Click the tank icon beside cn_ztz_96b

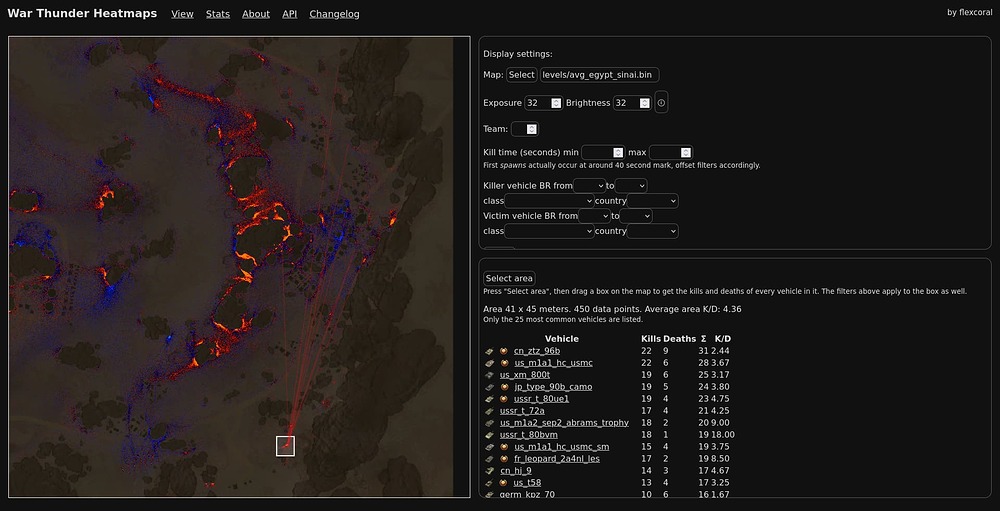pos(489,351)
